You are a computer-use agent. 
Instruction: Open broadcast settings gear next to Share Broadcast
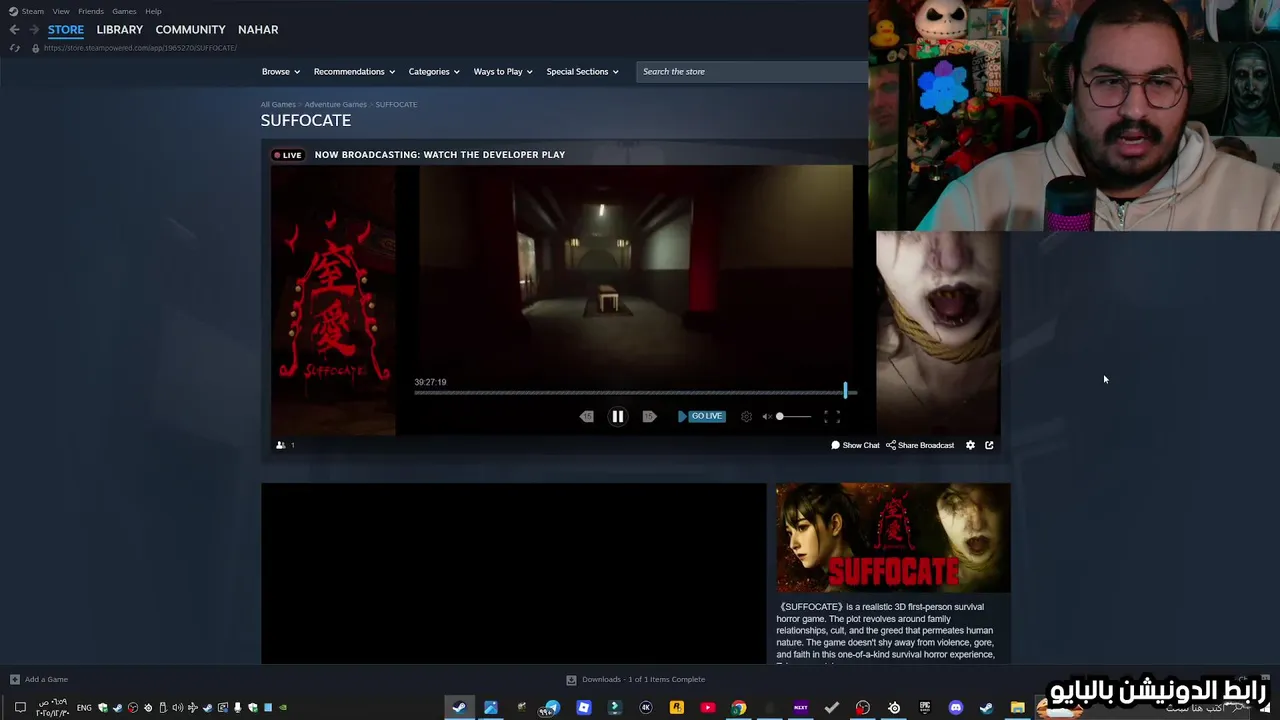pyautogui.click(x=970, y=445)
